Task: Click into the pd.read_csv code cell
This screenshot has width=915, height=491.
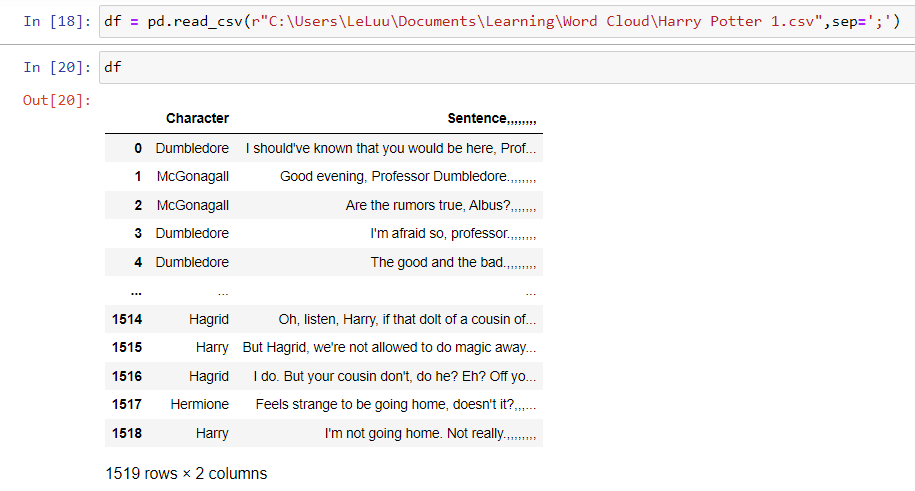Action: [500, 22]
